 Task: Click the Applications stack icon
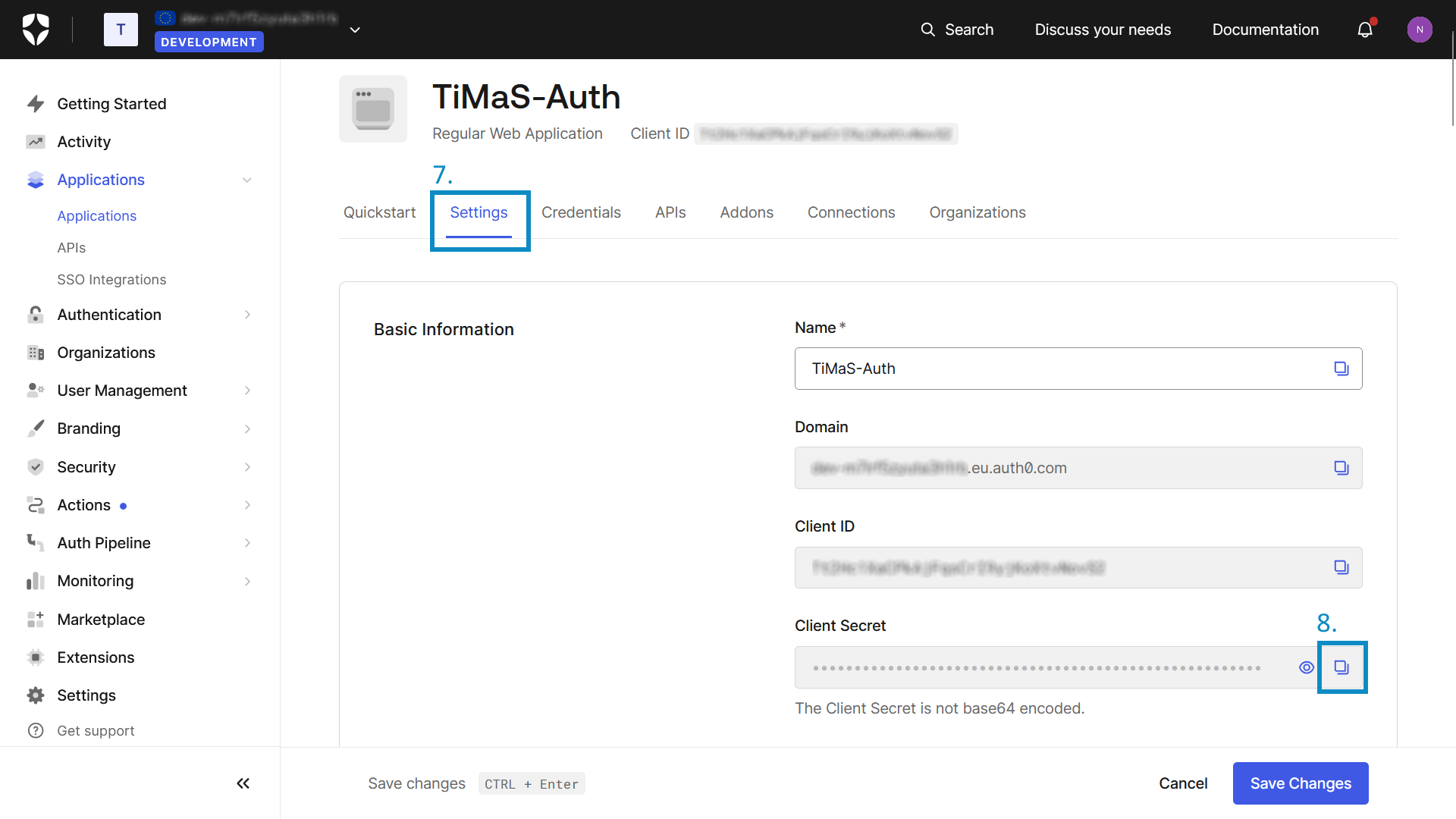coord(36,180)
